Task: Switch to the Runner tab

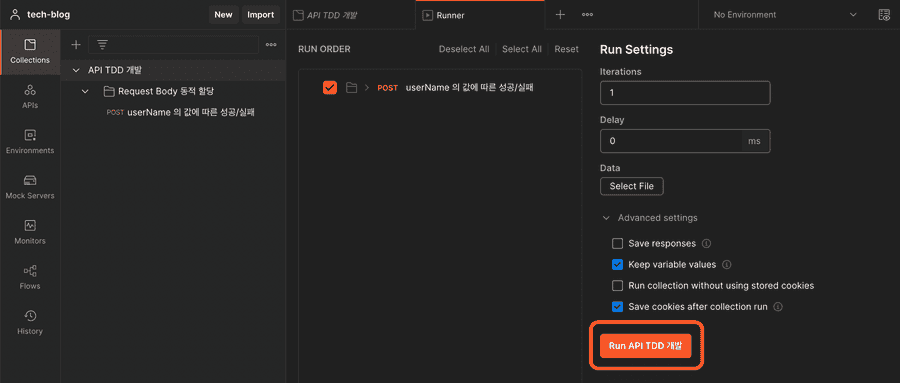Action: tap(480, 15)
